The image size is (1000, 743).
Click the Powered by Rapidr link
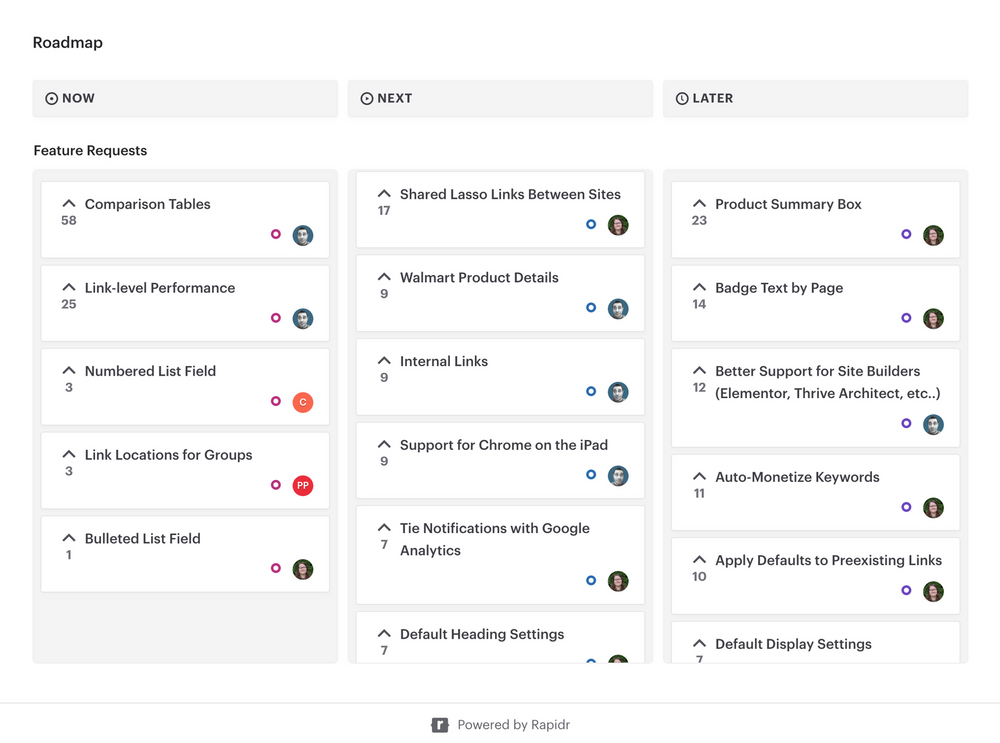(513, 724)
